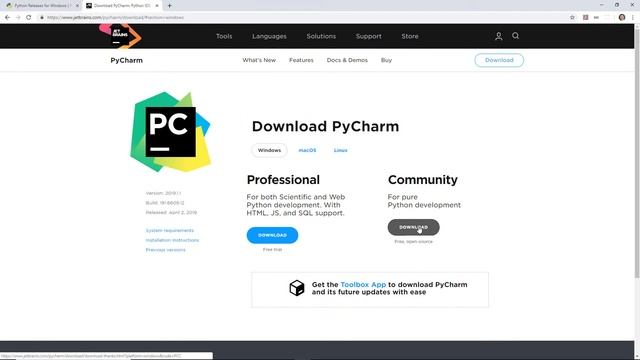Open the Support menu
Image resolution: width=640 pixels, height=360 pixels.
pyautogui.click(x=369, y=36)
